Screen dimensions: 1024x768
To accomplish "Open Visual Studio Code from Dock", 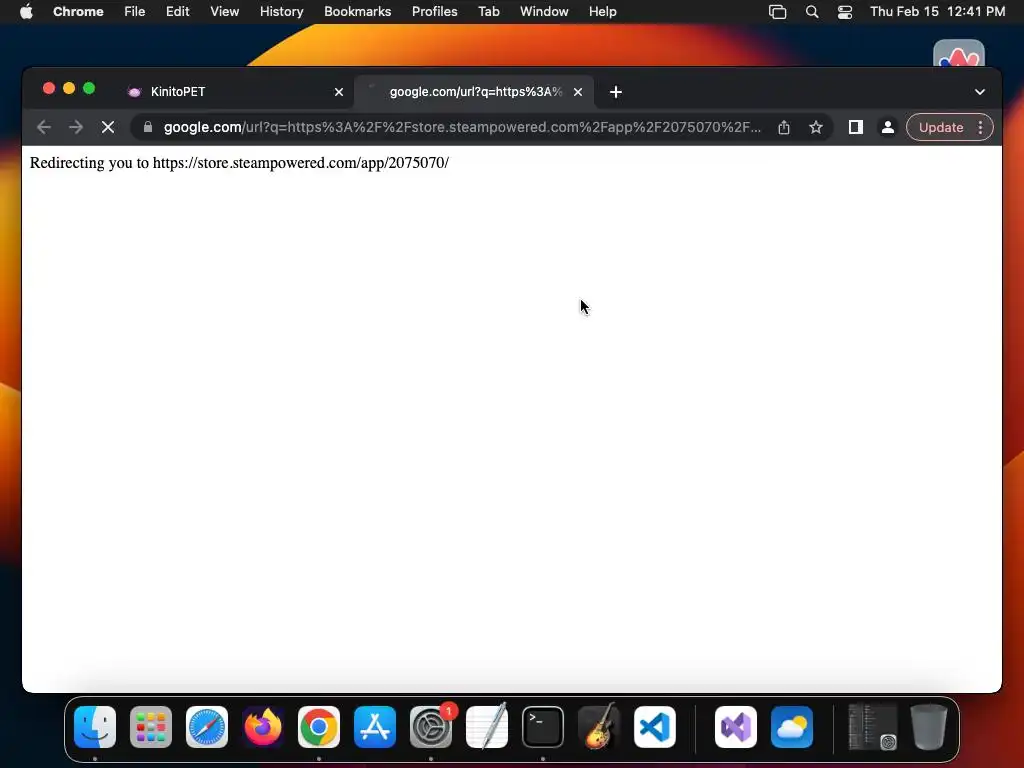I will [x=655, y=727].
